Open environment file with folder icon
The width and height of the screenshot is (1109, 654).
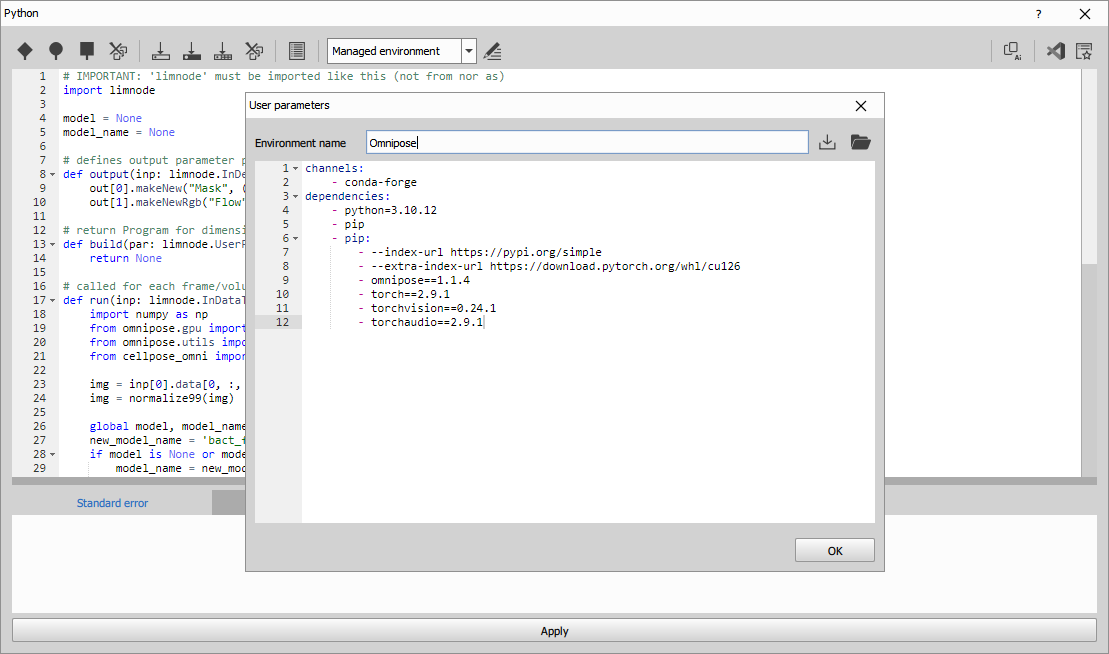[x=860, y=143]
